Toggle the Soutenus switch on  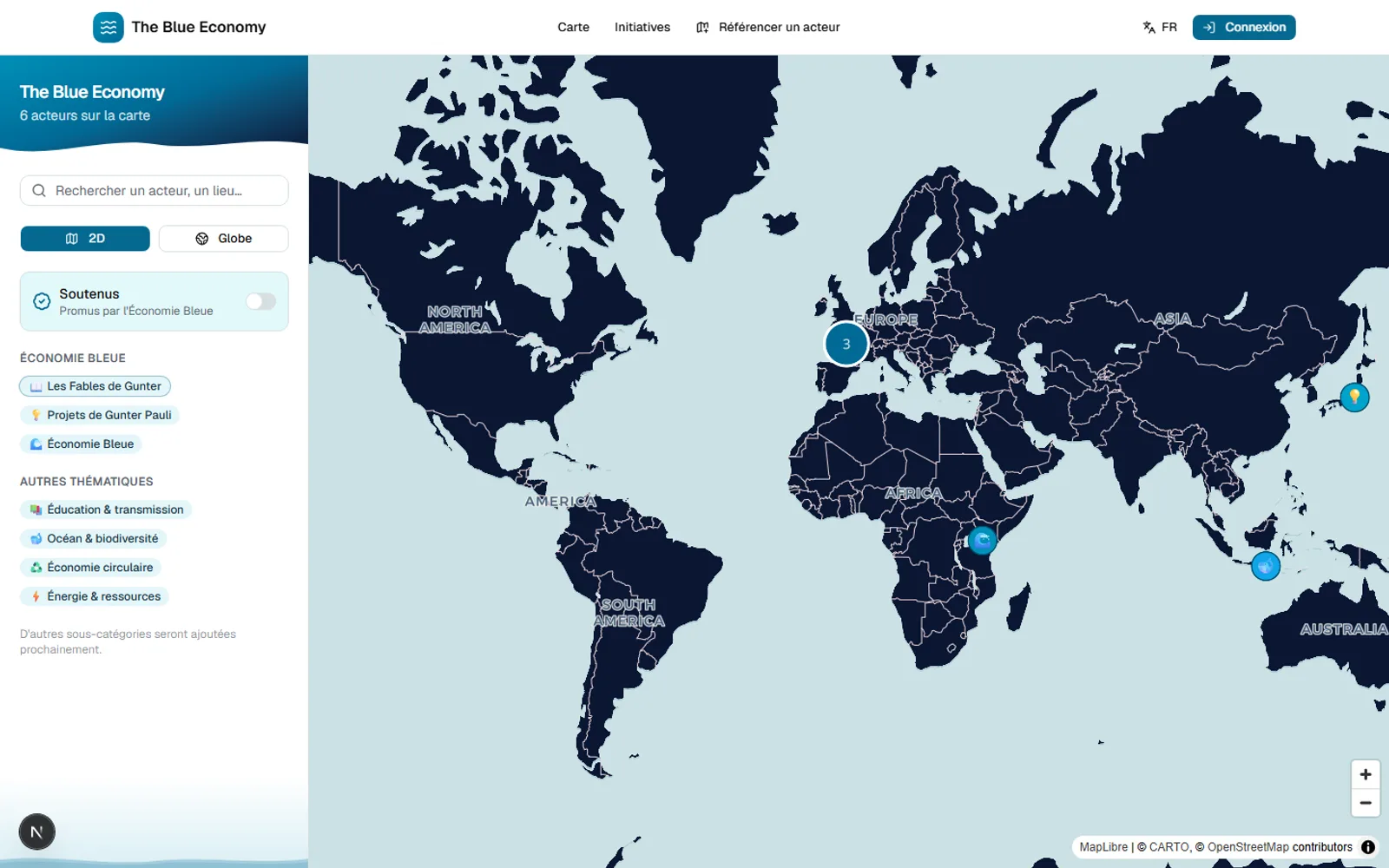[260, 301]
